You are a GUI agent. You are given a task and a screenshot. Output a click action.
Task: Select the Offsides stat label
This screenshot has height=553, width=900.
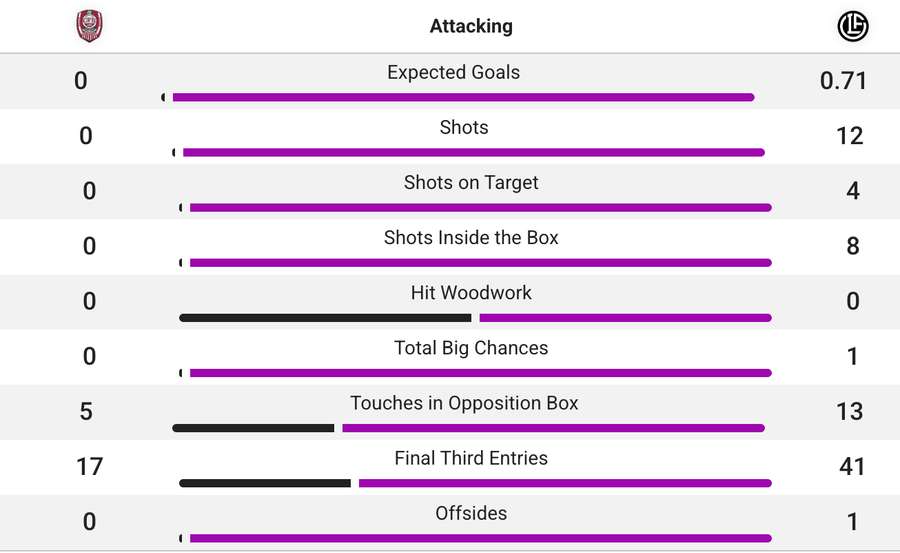coord(471,512)
